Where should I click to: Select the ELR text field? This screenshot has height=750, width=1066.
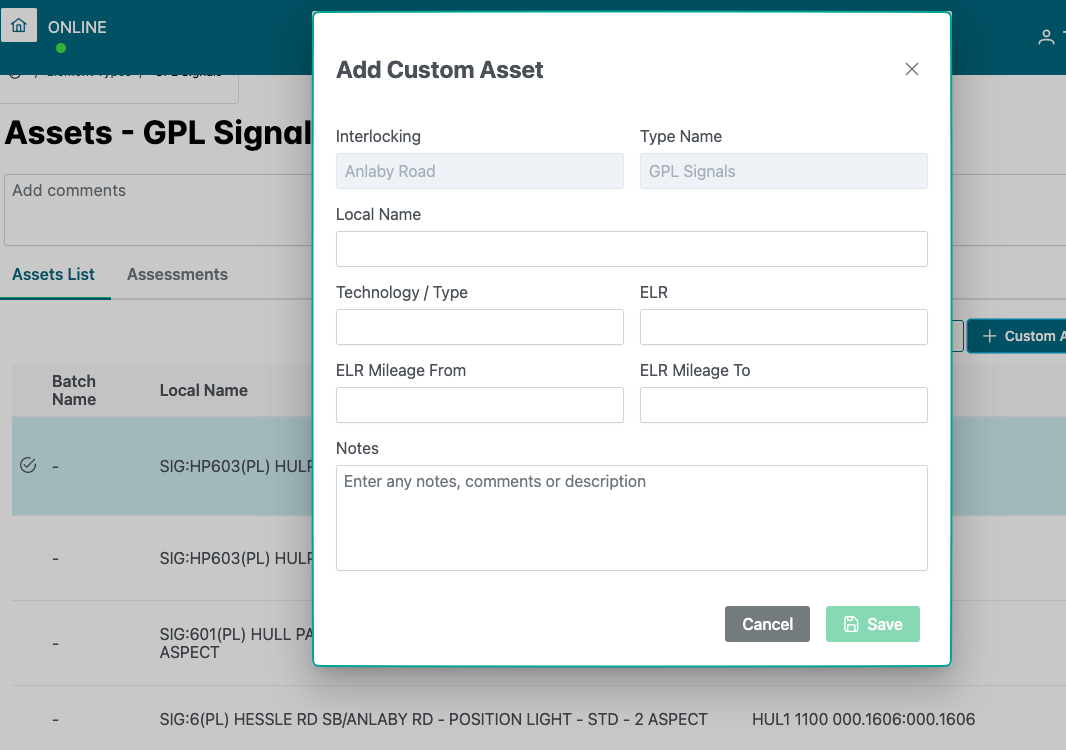click(x=783, y=327)
